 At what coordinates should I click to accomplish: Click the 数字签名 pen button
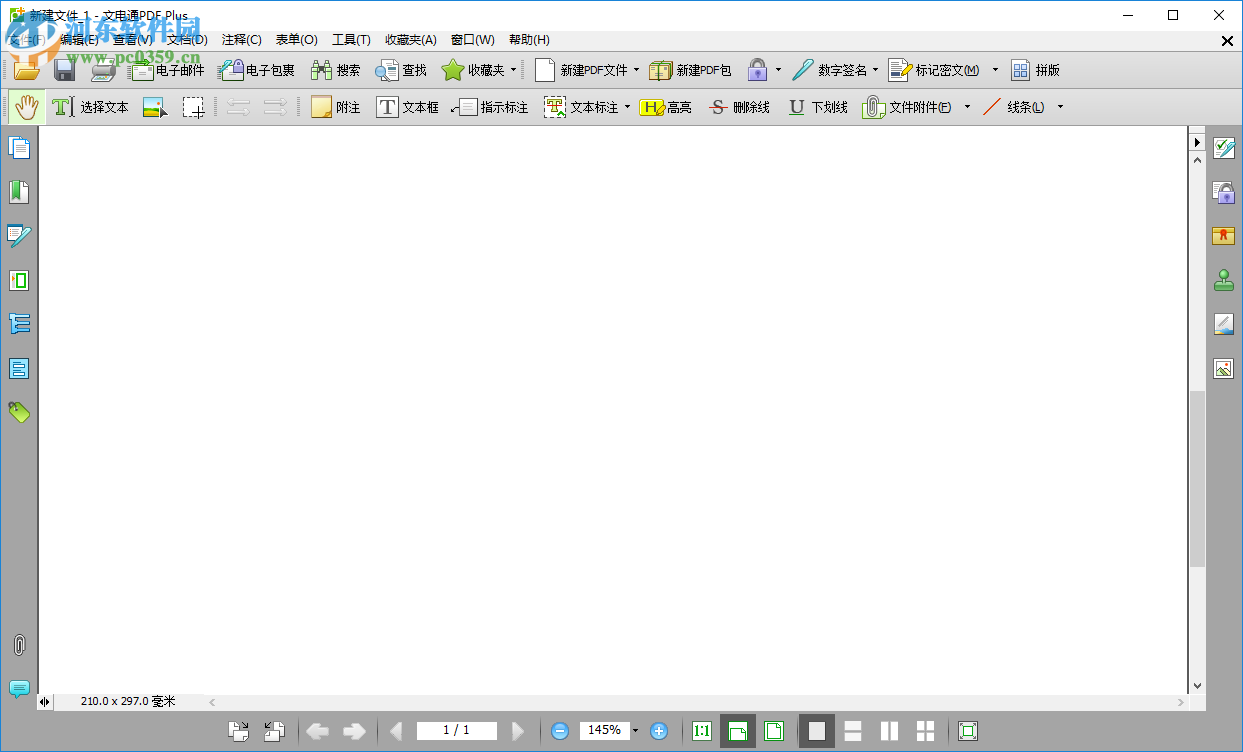click(x=829, y=70)
